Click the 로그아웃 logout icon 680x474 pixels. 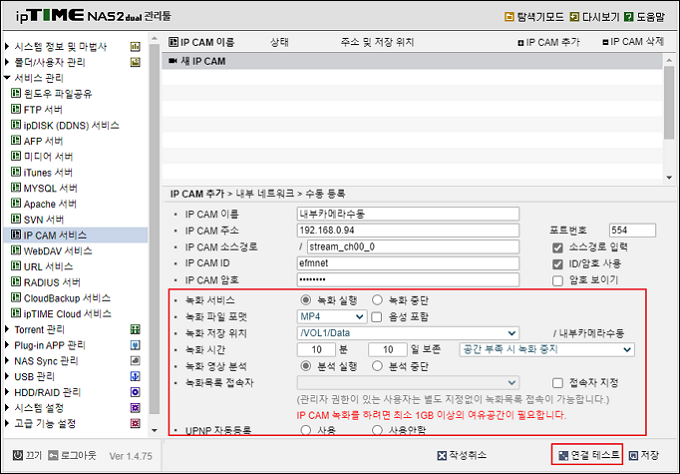click(53, 455)
